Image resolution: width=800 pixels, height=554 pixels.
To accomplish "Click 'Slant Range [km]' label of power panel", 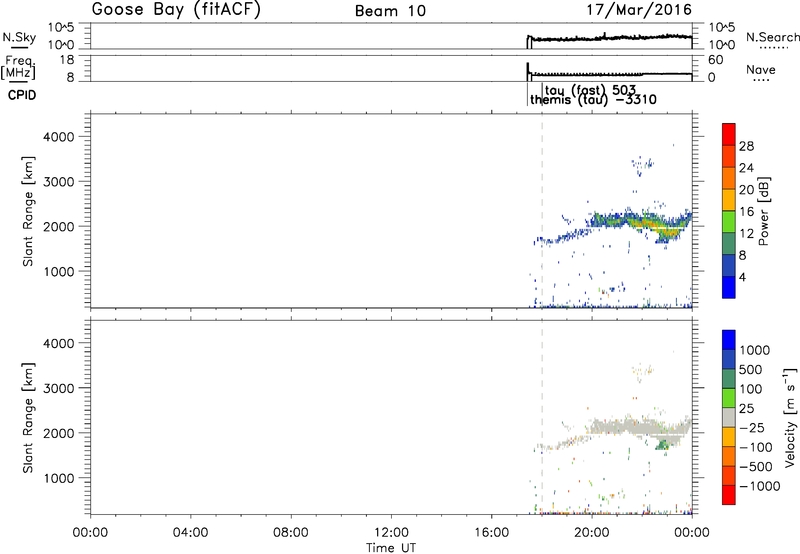I will [x=28, y=211].
